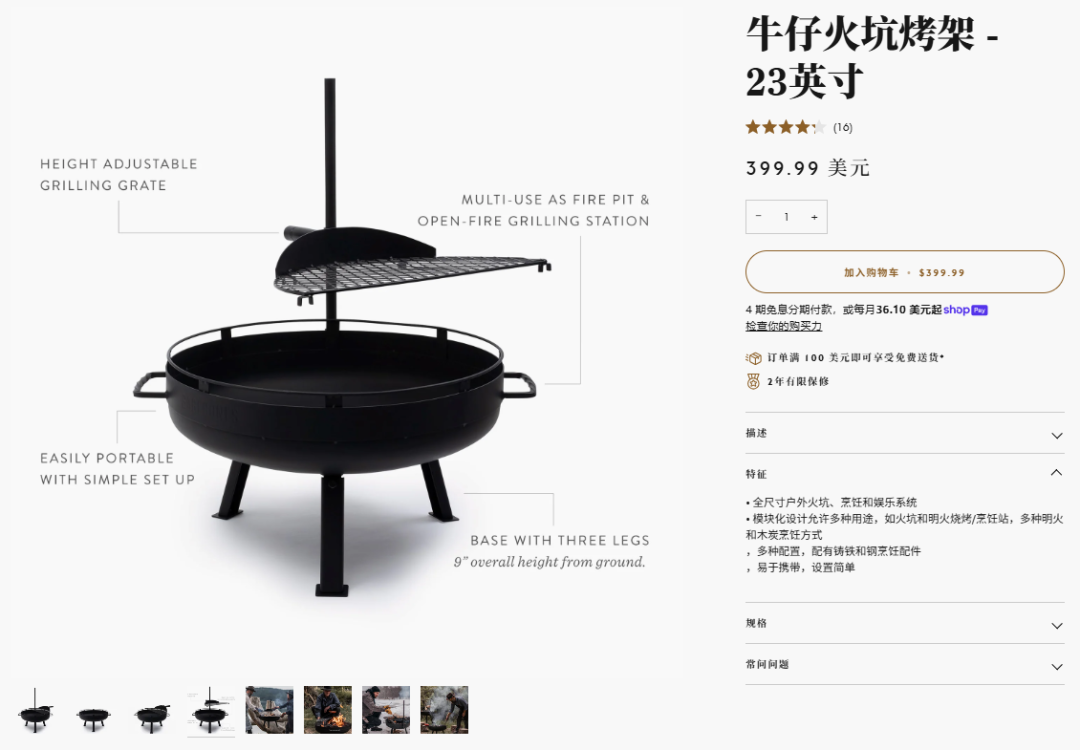The width and height of the screenshot is (1080, 750).
Task: Click the Shop Pay logo
Action: coord(966,310)
